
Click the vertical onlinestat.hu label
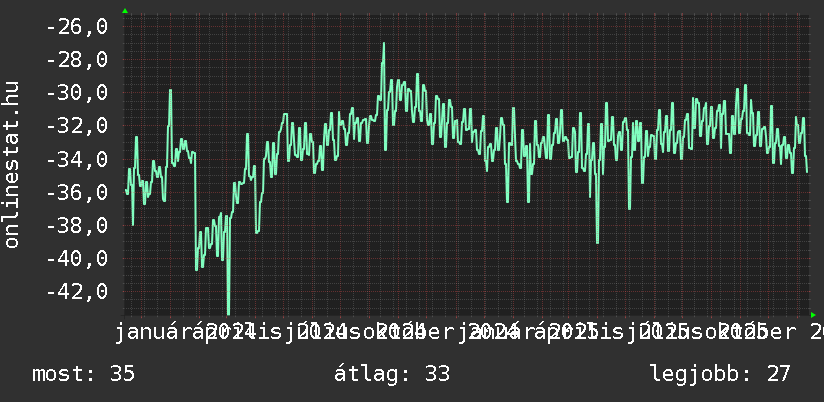click(x=13, y=165)
